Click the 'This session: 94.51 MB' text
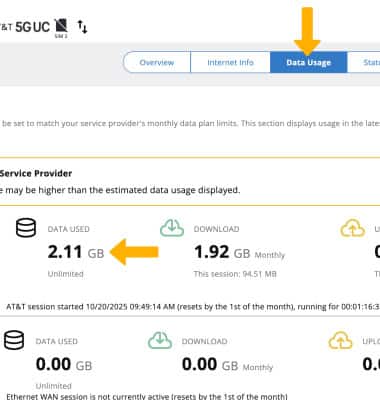This screenshot has width=380, height=400. coord(235,274)
